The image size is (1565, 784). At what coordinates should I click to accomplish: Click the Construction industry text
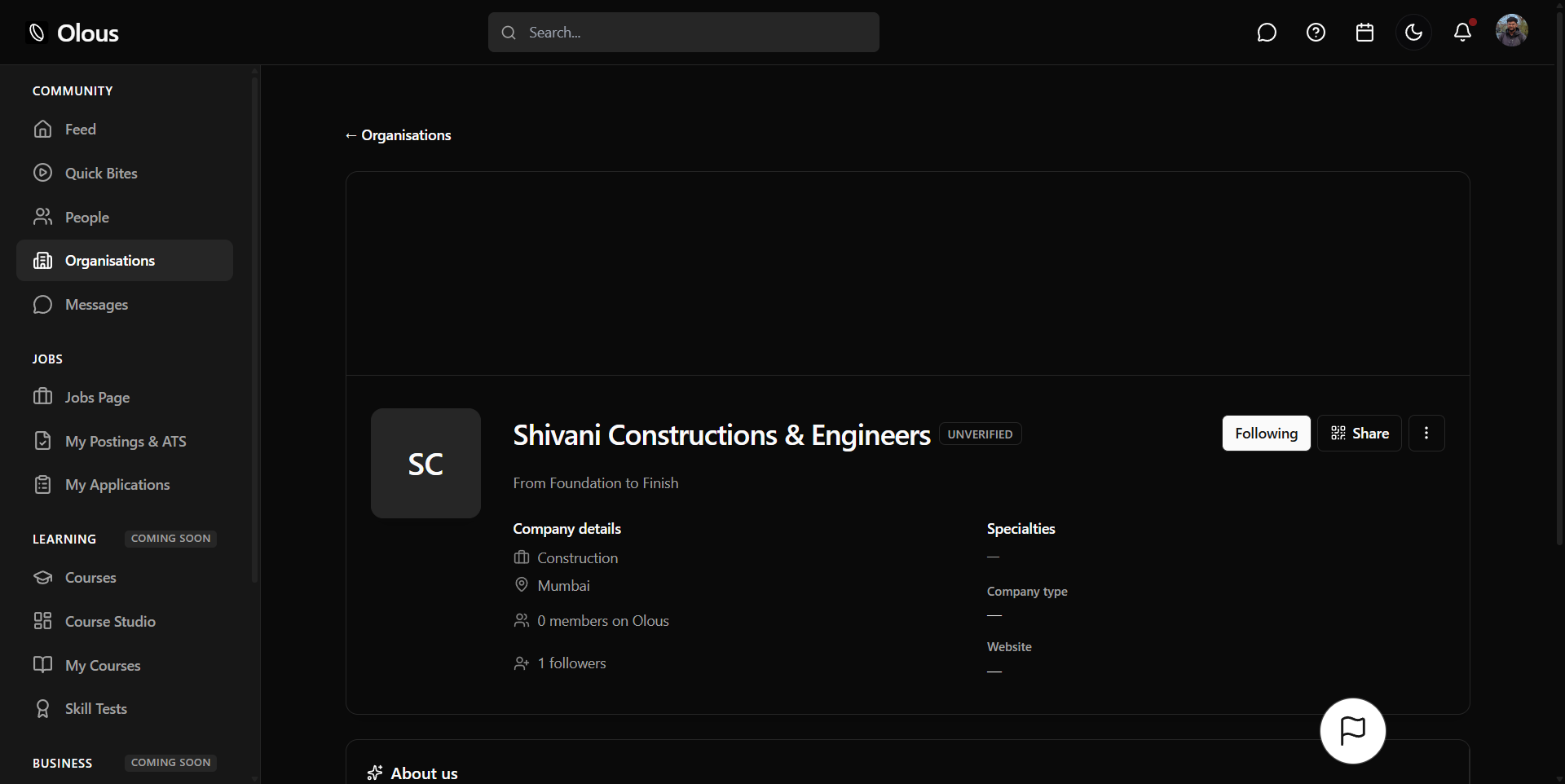(578, 558)
